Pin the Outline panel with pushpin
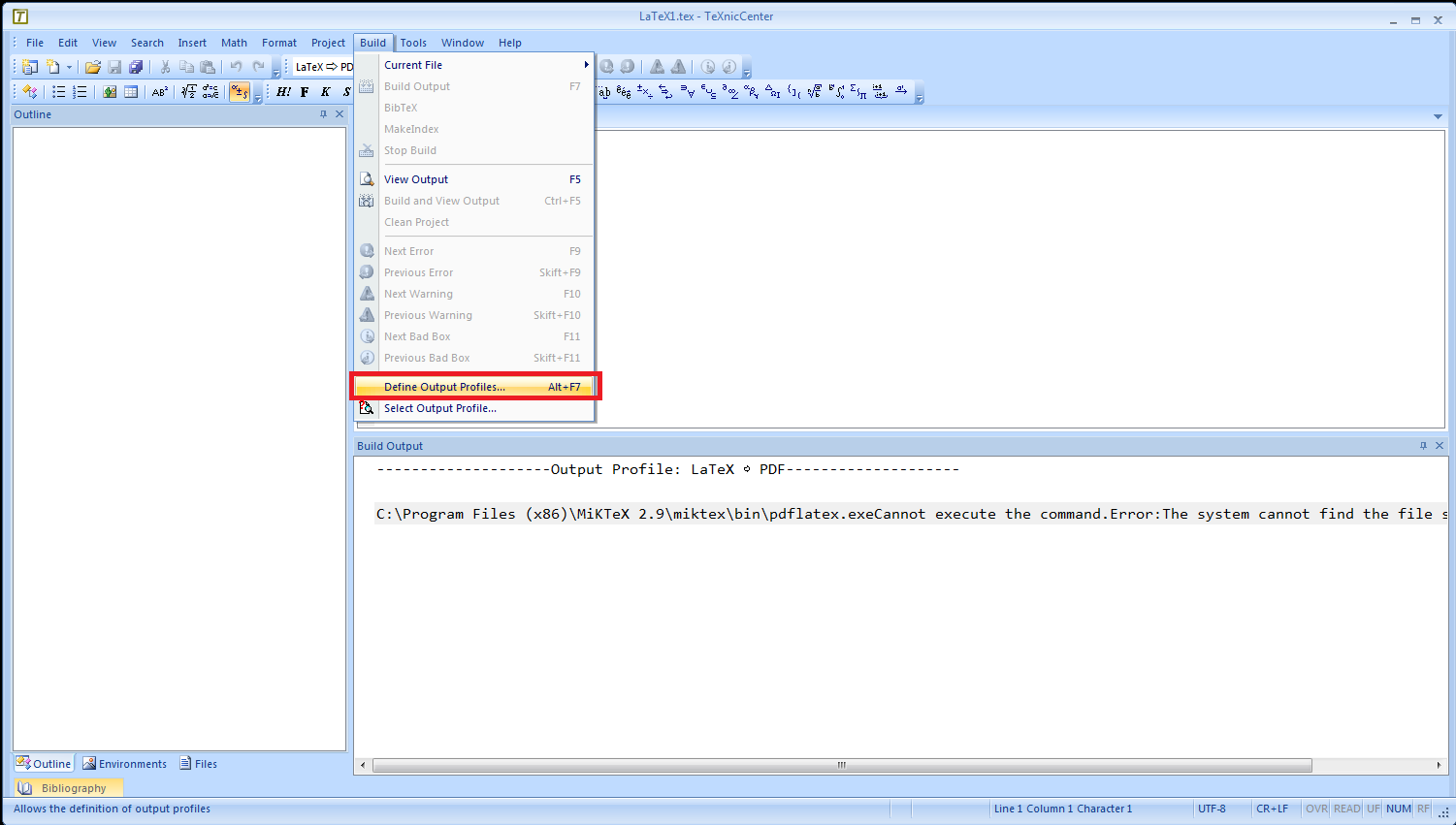1456x825 pixels. 323,114
